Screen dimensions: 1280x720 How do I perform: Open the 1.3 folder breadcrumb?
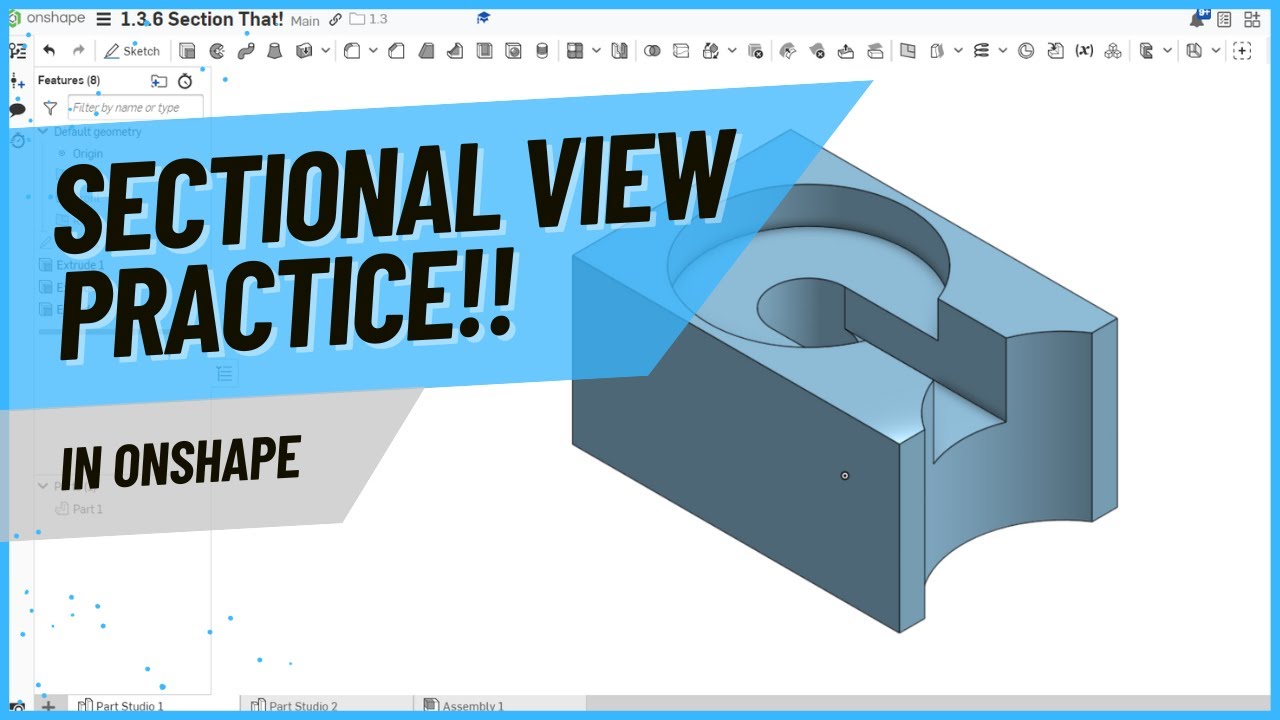368,19
